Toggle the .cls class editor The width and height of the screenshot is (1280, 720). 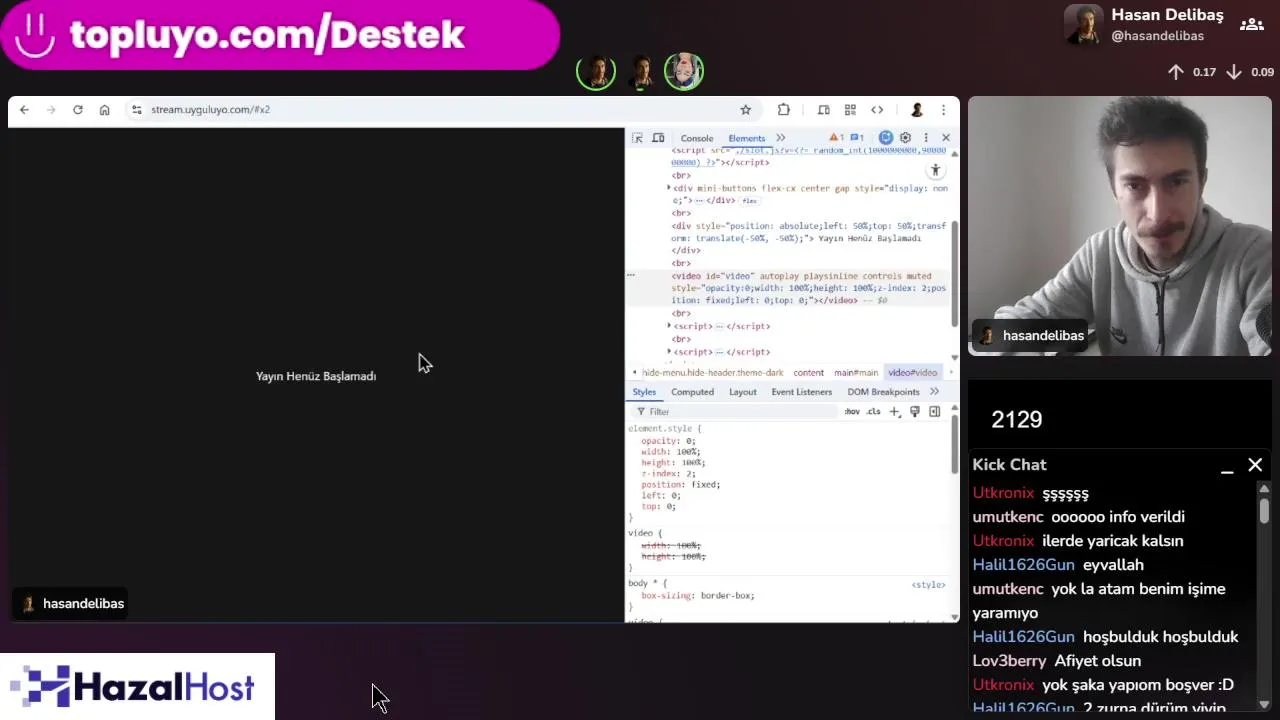point(873,412)
